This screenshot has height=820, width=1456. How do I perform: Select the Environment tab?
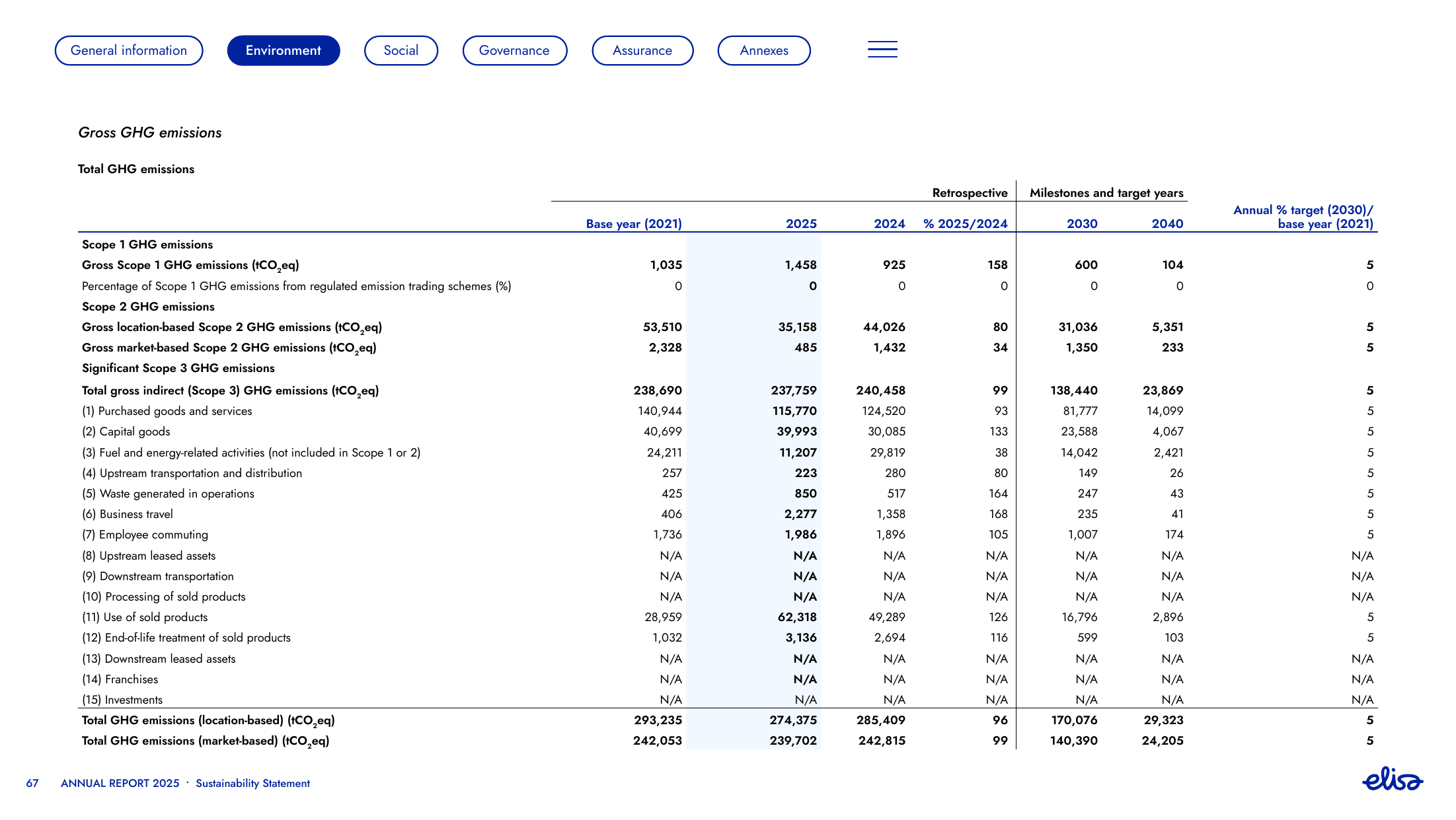[x=284, y=51]
